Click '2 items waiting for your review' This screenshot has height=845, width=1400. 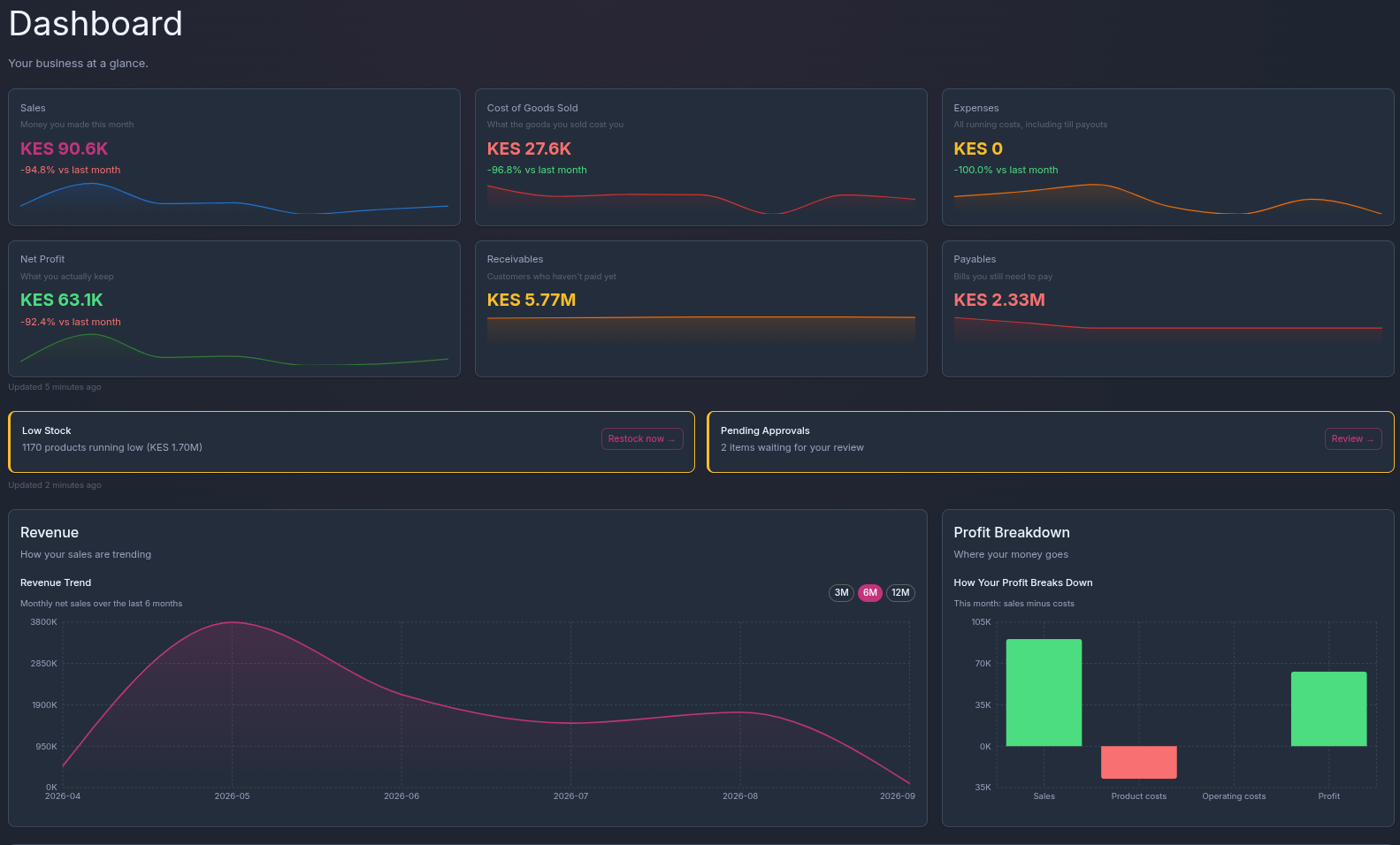[x=792, y=447]
